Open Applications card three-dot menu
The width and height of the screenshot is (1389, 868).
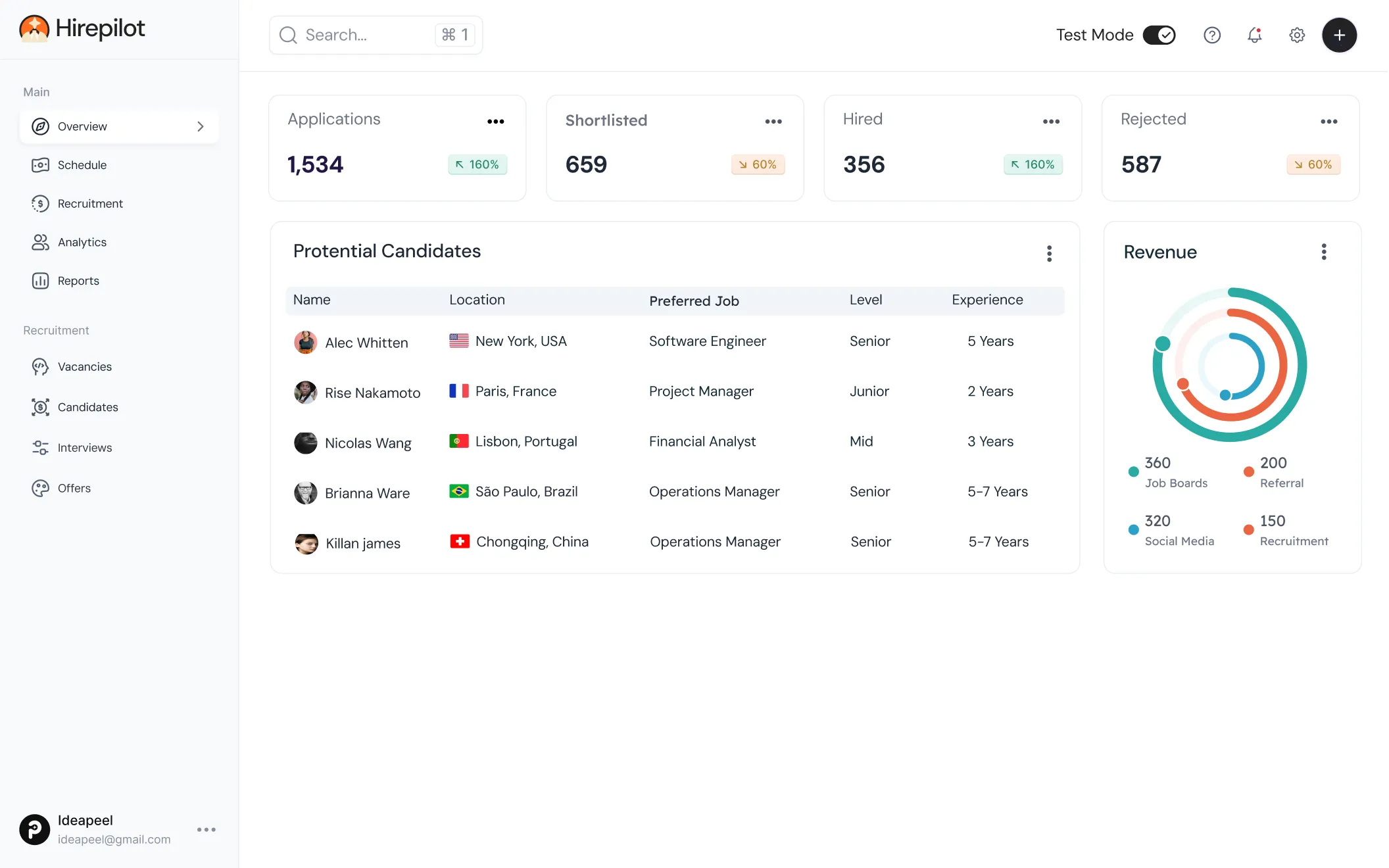(x=495, y=122)
